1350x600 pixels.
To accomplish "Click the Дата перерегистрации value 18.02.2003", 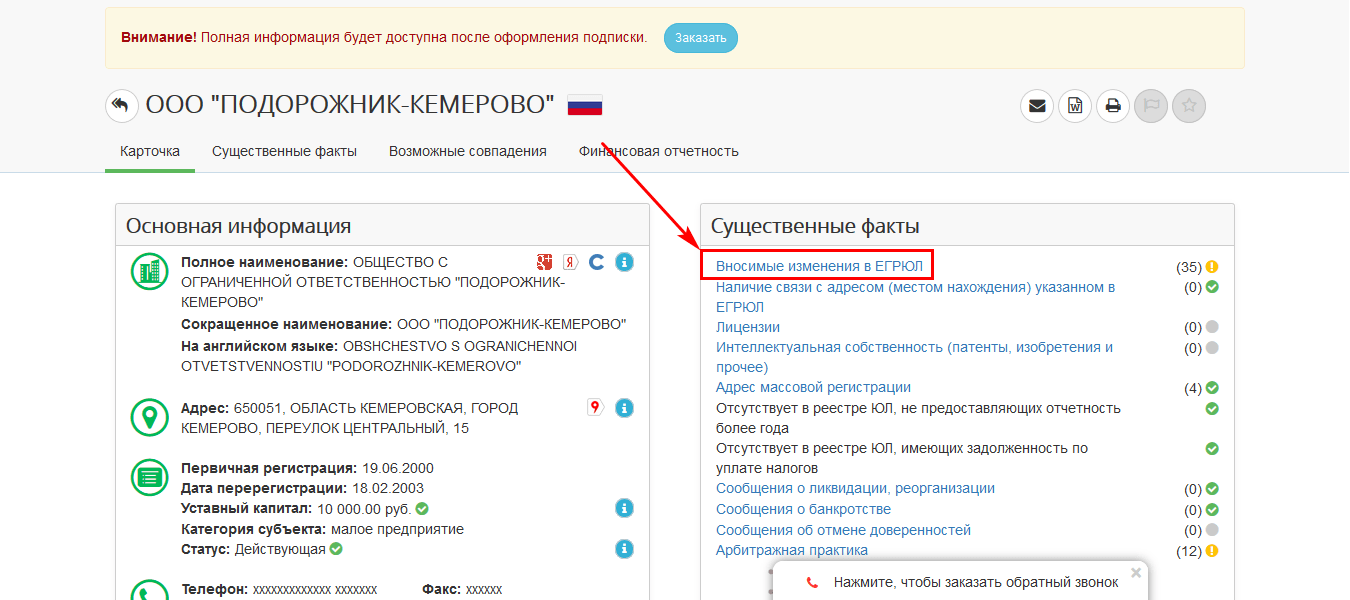I will point(388,488).
